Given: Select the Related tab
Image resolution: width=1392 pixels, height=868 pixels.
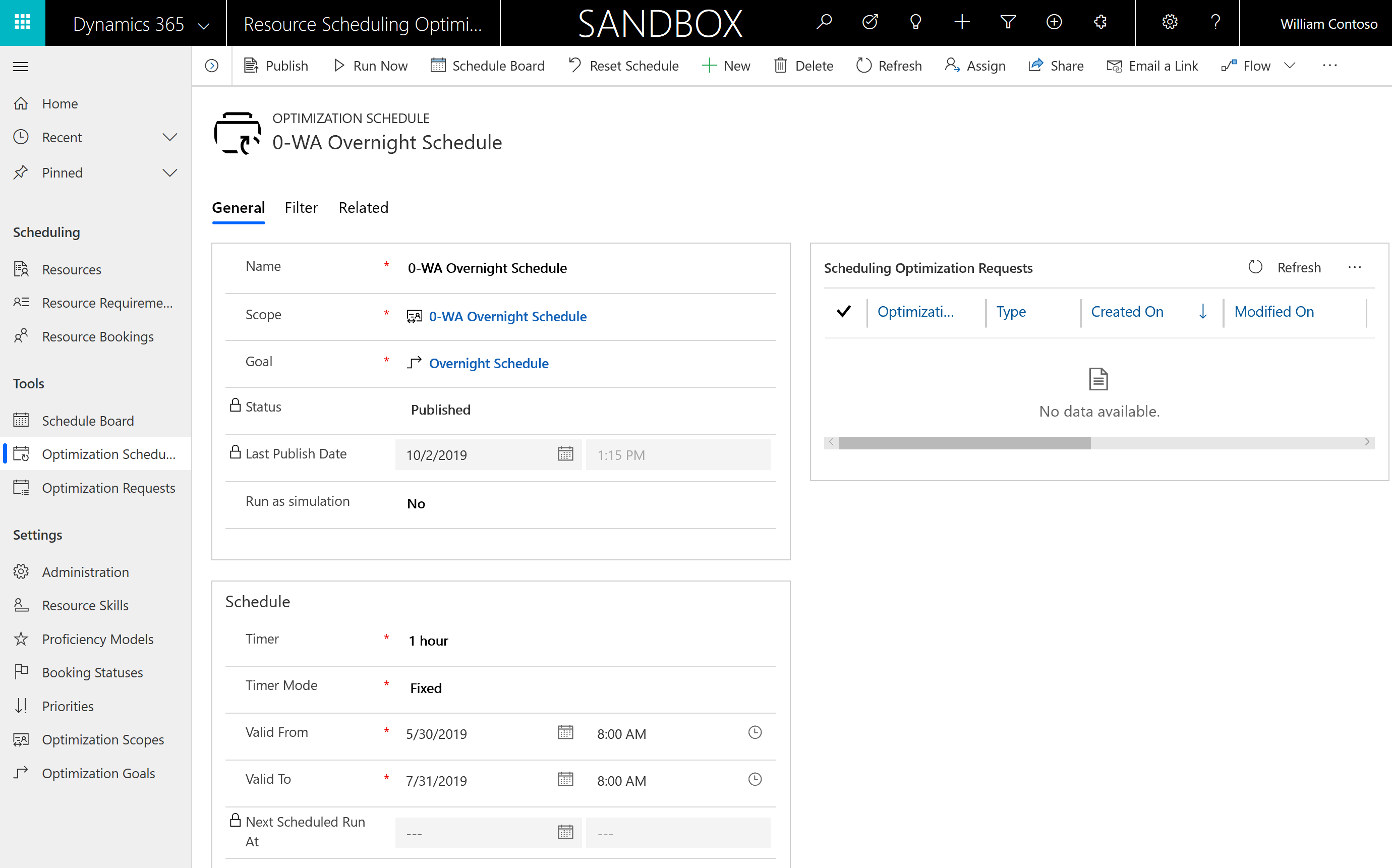Looking at the screenshot, I should pyautogui.click(x=363, y=207).
